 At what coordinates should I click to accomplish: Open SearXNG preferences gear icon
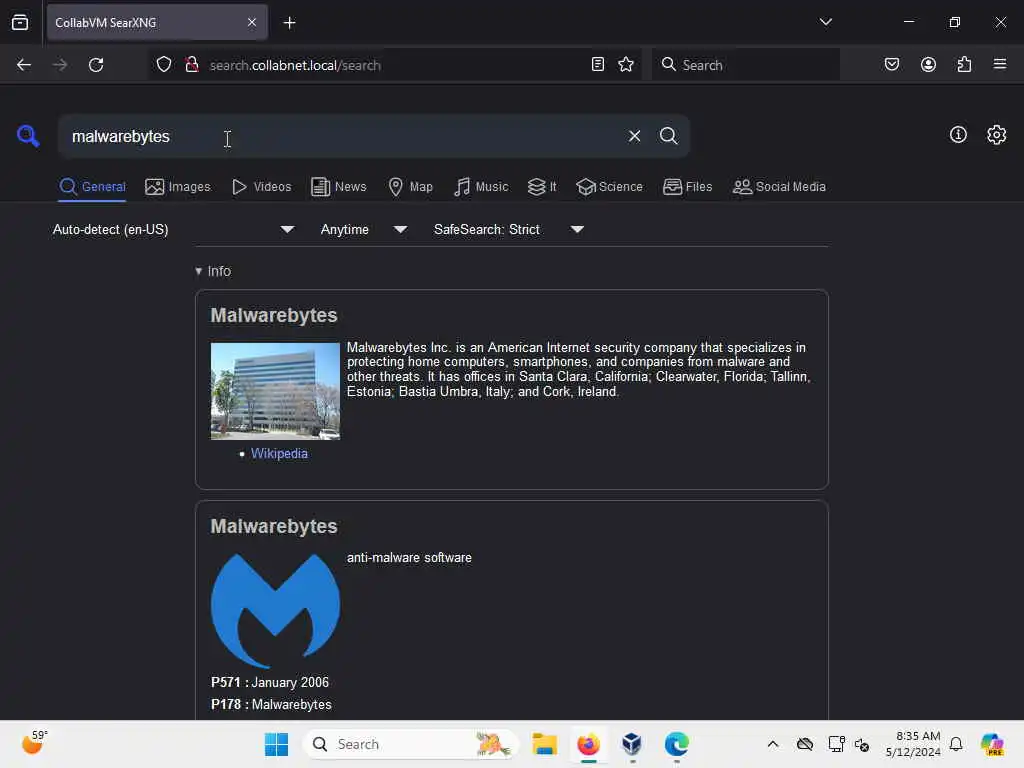(996, 135)
